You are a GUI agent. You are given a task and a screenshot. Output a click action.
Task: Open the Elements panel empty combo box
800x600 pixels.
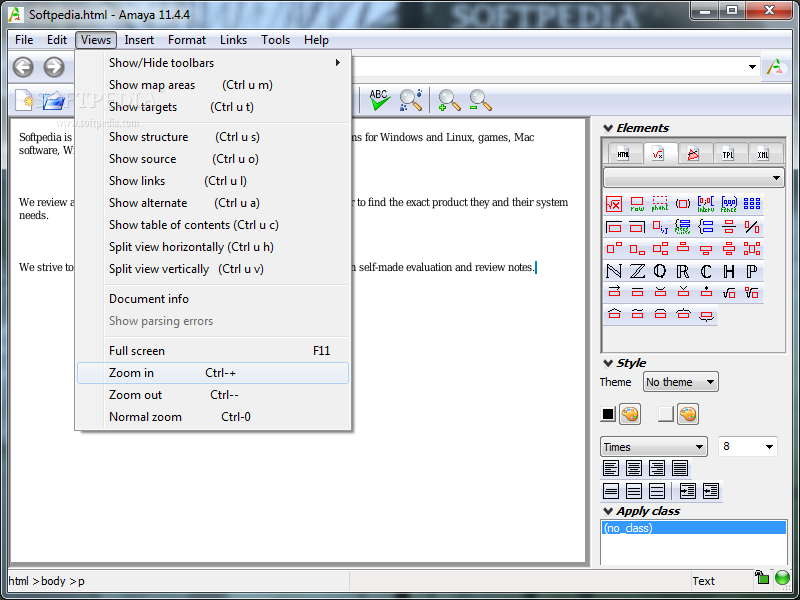point(693,178)
